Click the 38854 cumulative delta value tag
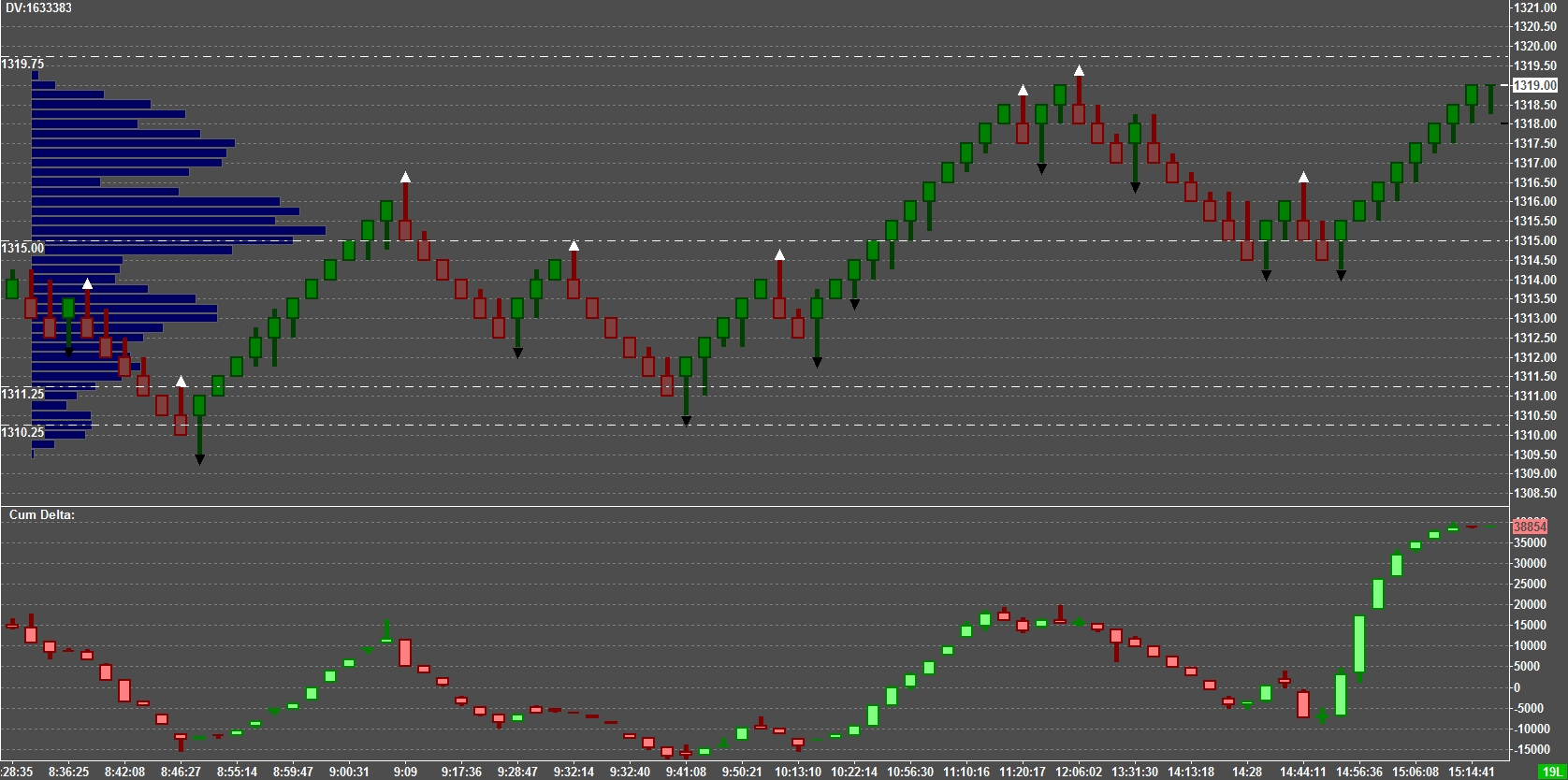The height and width of the screenshot is (780, 1568). click(x=1530, y=527)
